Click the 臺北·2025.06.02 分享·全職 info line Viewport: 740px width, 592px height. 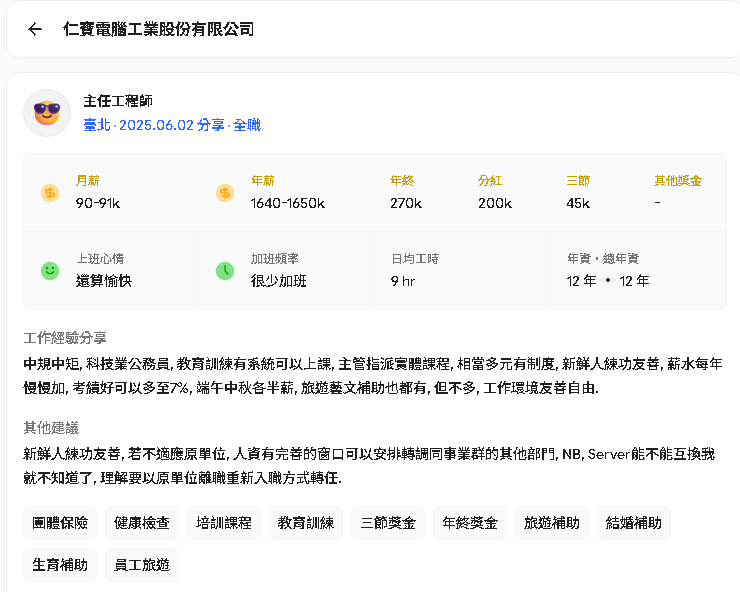[172, 125]
